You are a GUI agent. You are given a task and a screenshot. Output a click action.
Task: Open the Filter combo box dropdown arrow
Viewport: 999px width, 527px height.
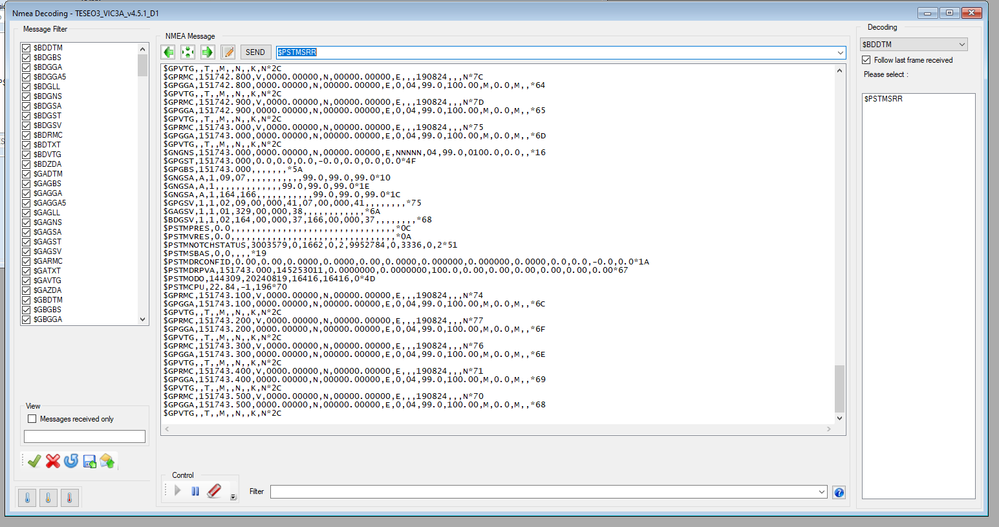(821, 492)
